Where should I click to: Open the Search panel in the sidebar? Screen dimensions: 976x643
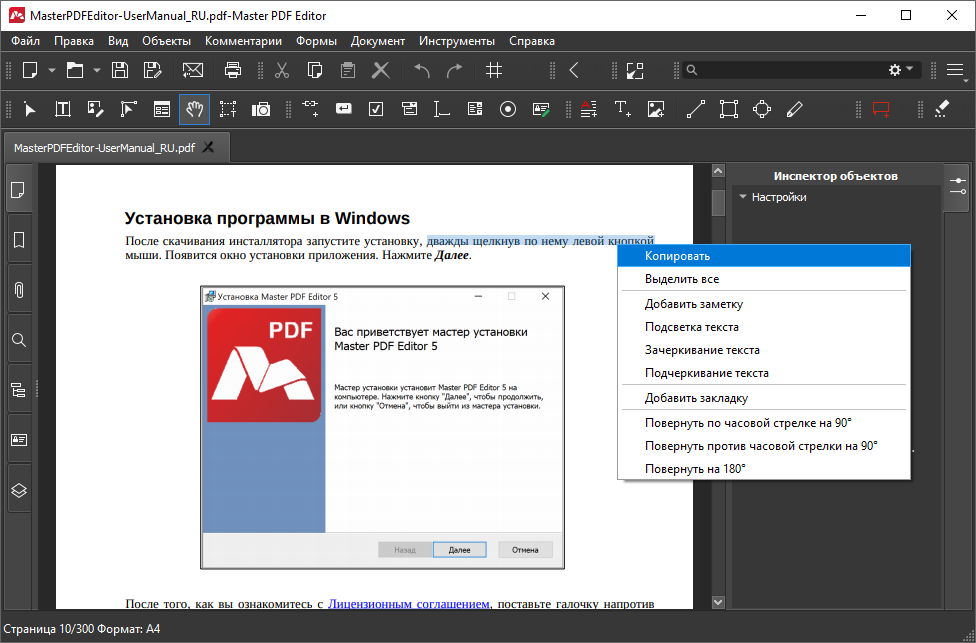click(x=18, y=340)
